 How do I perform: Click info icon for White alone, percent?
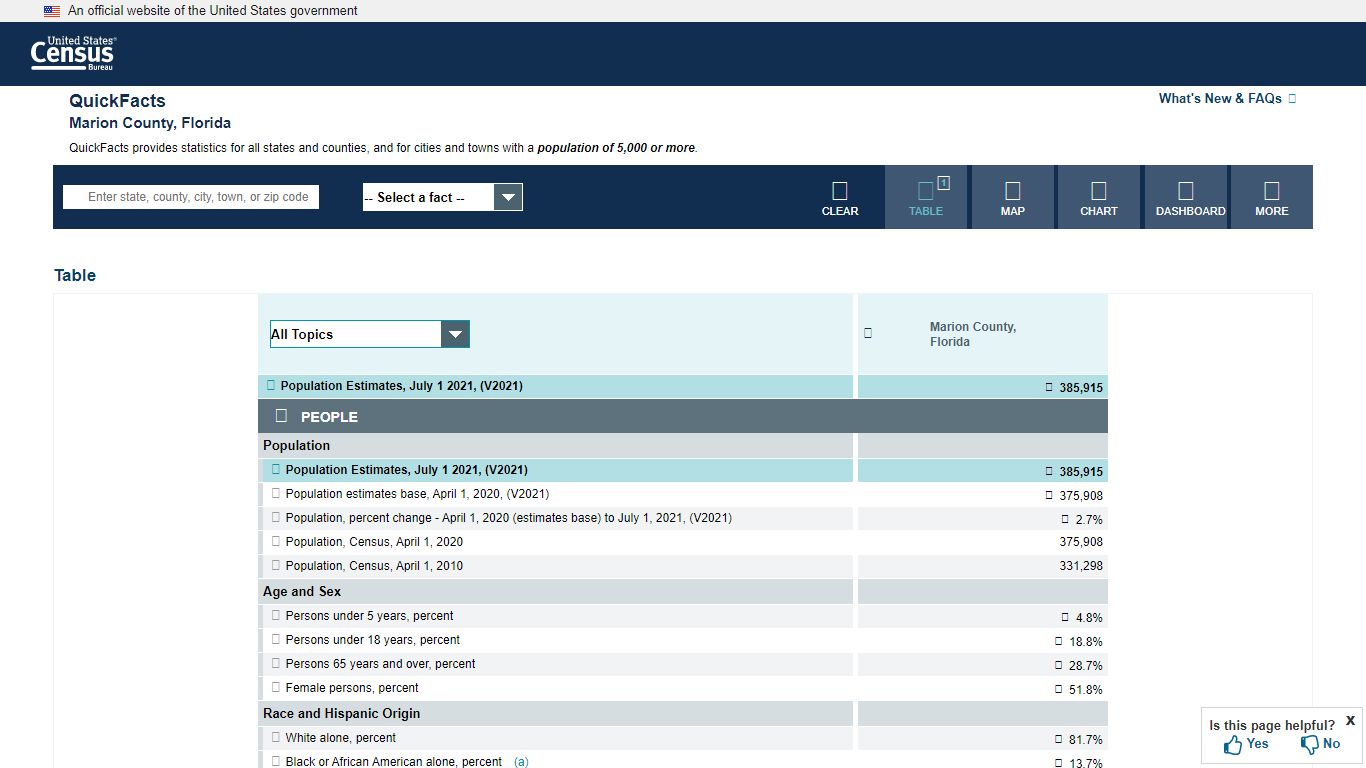[x=276, y=737]
